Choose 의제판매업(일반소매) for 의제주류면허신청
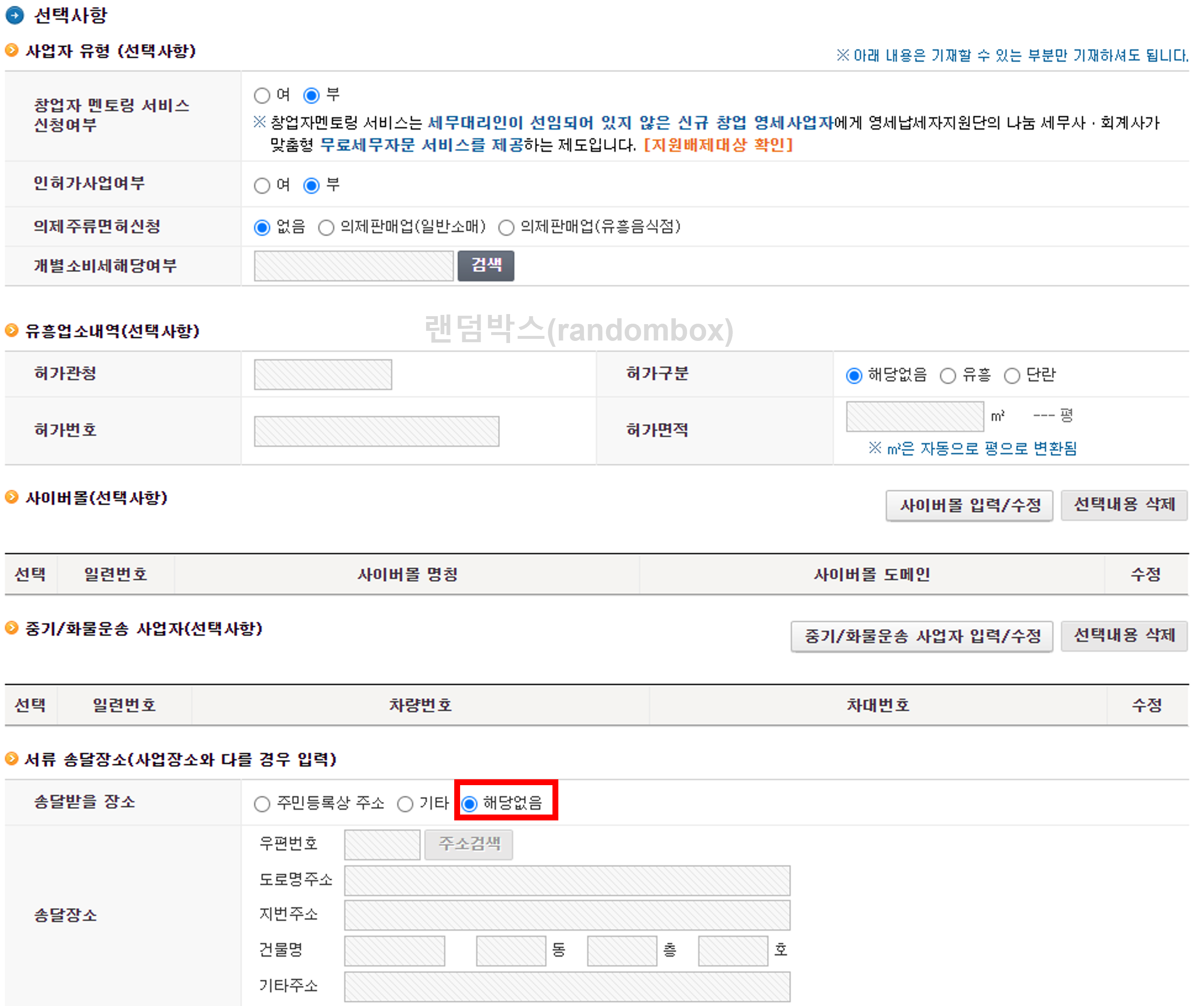1204x1006 pixels. (327, 227)
